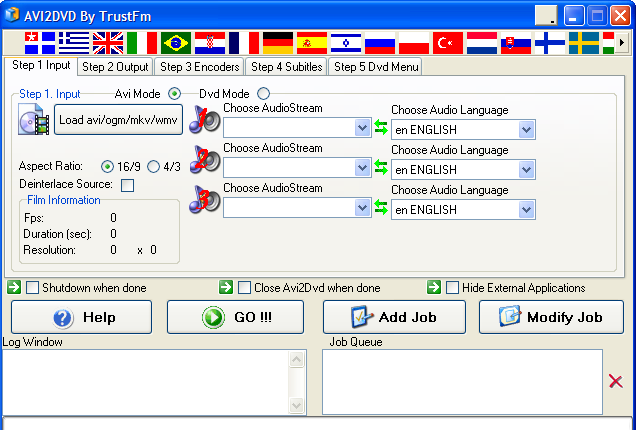The width and height of the screenshot is (636, 430).
Task: Click inside the Job Queue list box
Action: pyautogui.click(x=462, y=382)
